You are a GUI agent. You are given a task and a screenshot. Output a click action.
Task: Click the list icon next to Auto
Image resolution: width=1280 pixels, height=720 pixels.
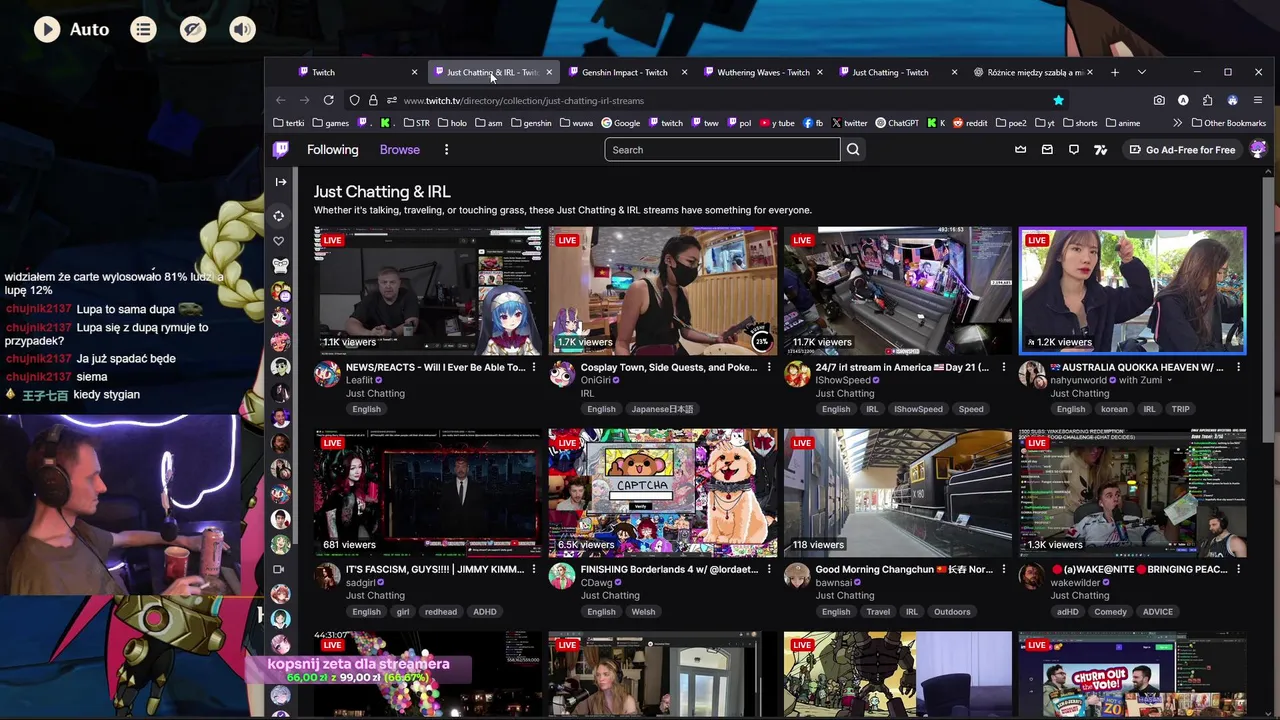click(x=144, y=29)
